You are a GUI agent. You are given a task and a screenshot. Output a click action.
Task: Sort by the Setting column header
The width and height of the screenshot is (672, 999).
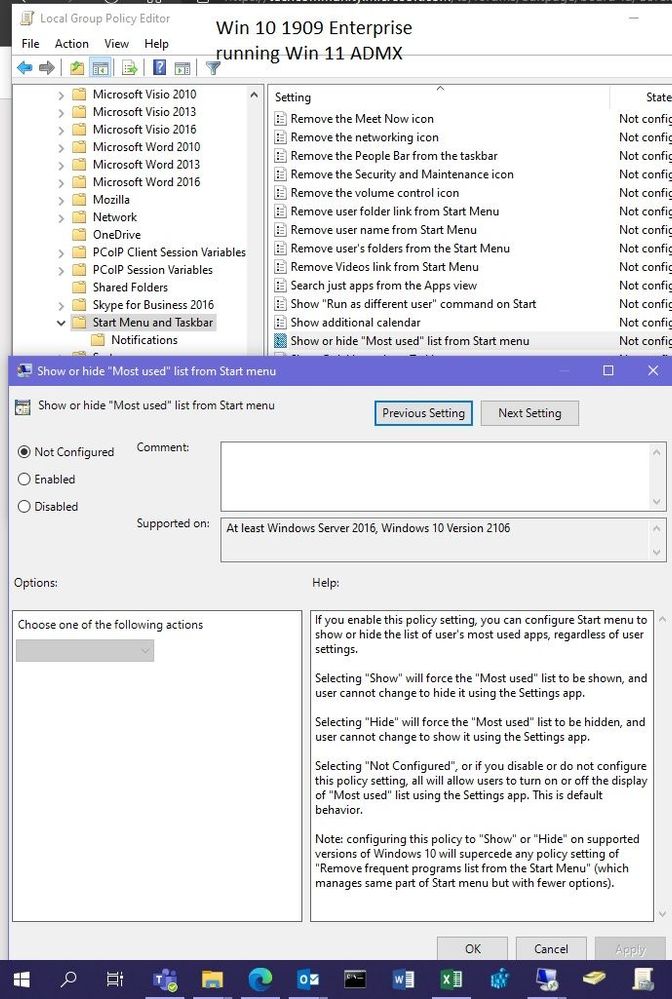[x=438, y=97]
